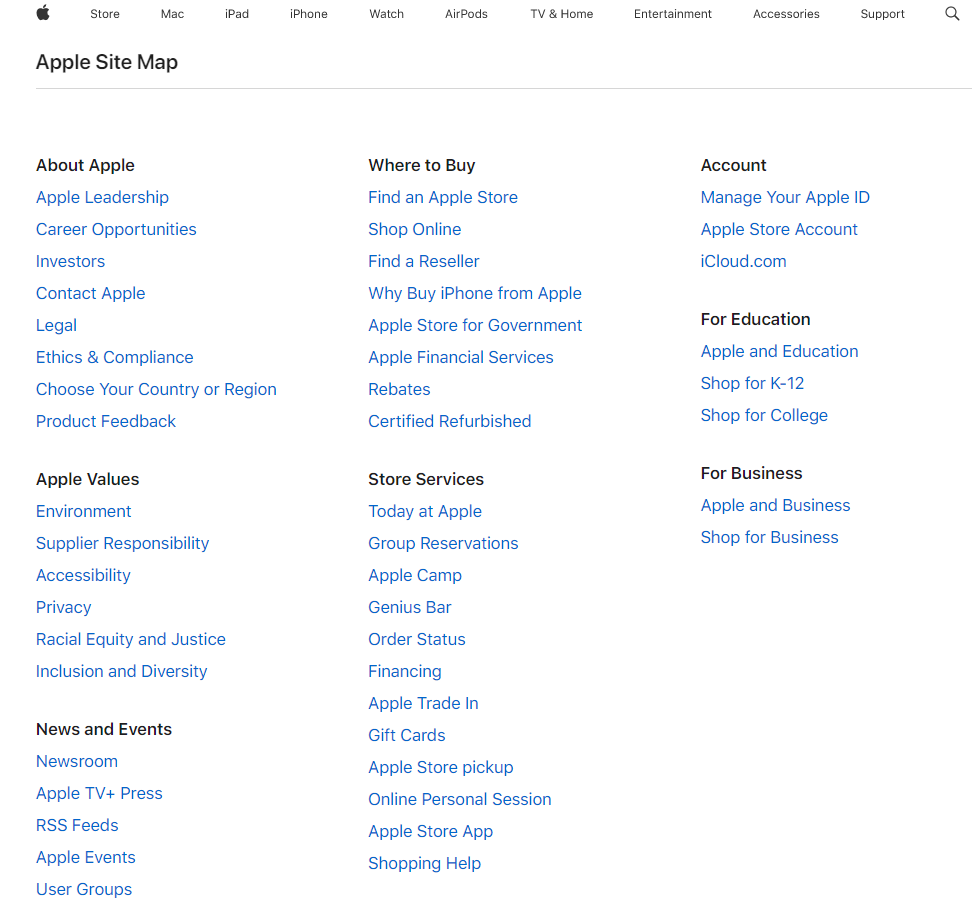Screen dimensions: 972x920
Task: Select Support in the top menu
Action: (x=882, y=14)
